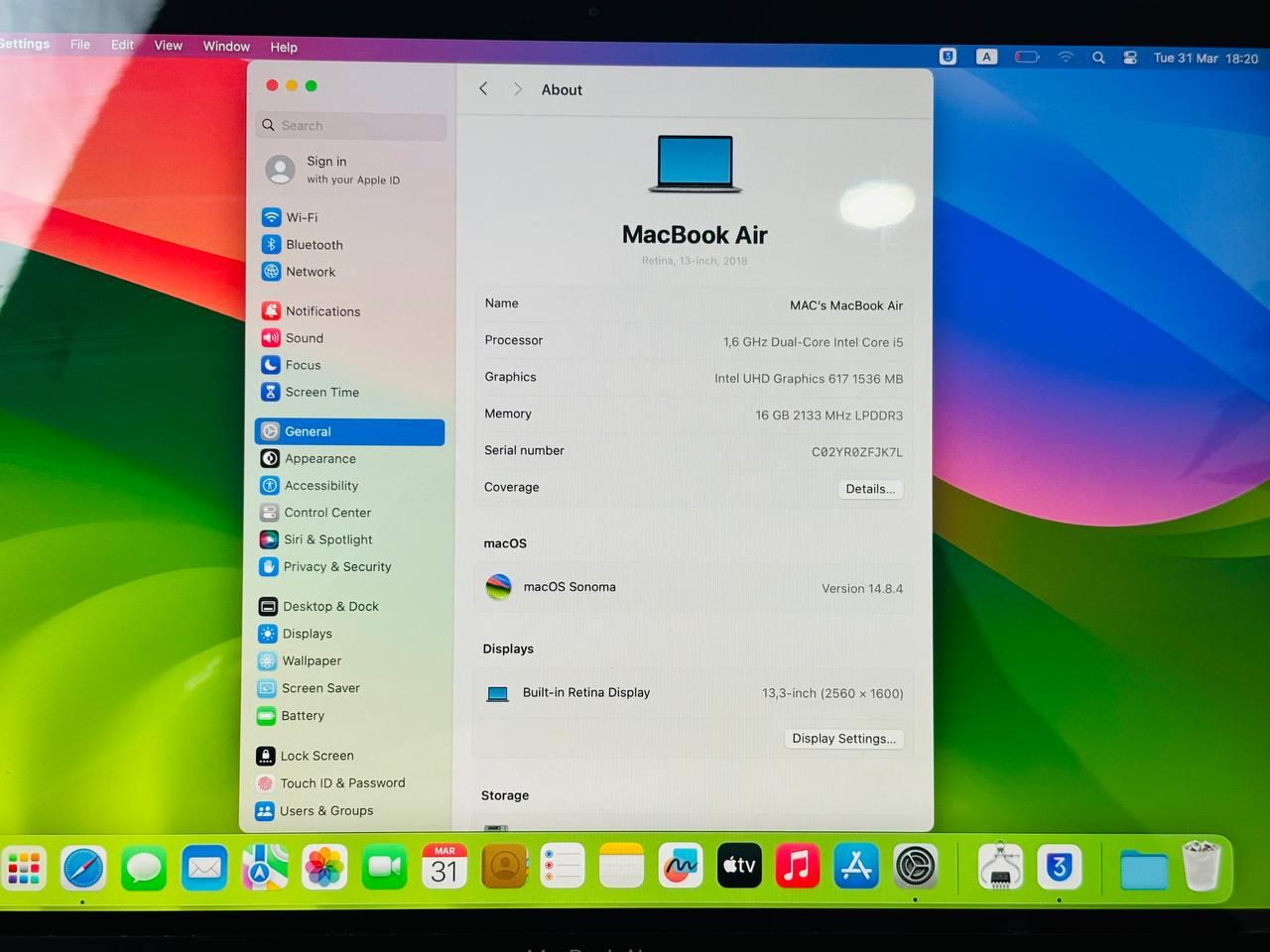This screenshot has width=1270, height=952.
Task: Click the date and time in the menu bar
Action: (x=1206, y=59)
